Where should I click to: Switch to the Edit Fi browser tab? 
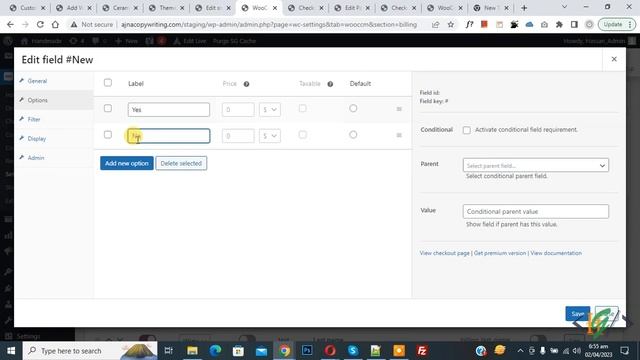click(x=352, y=8)
